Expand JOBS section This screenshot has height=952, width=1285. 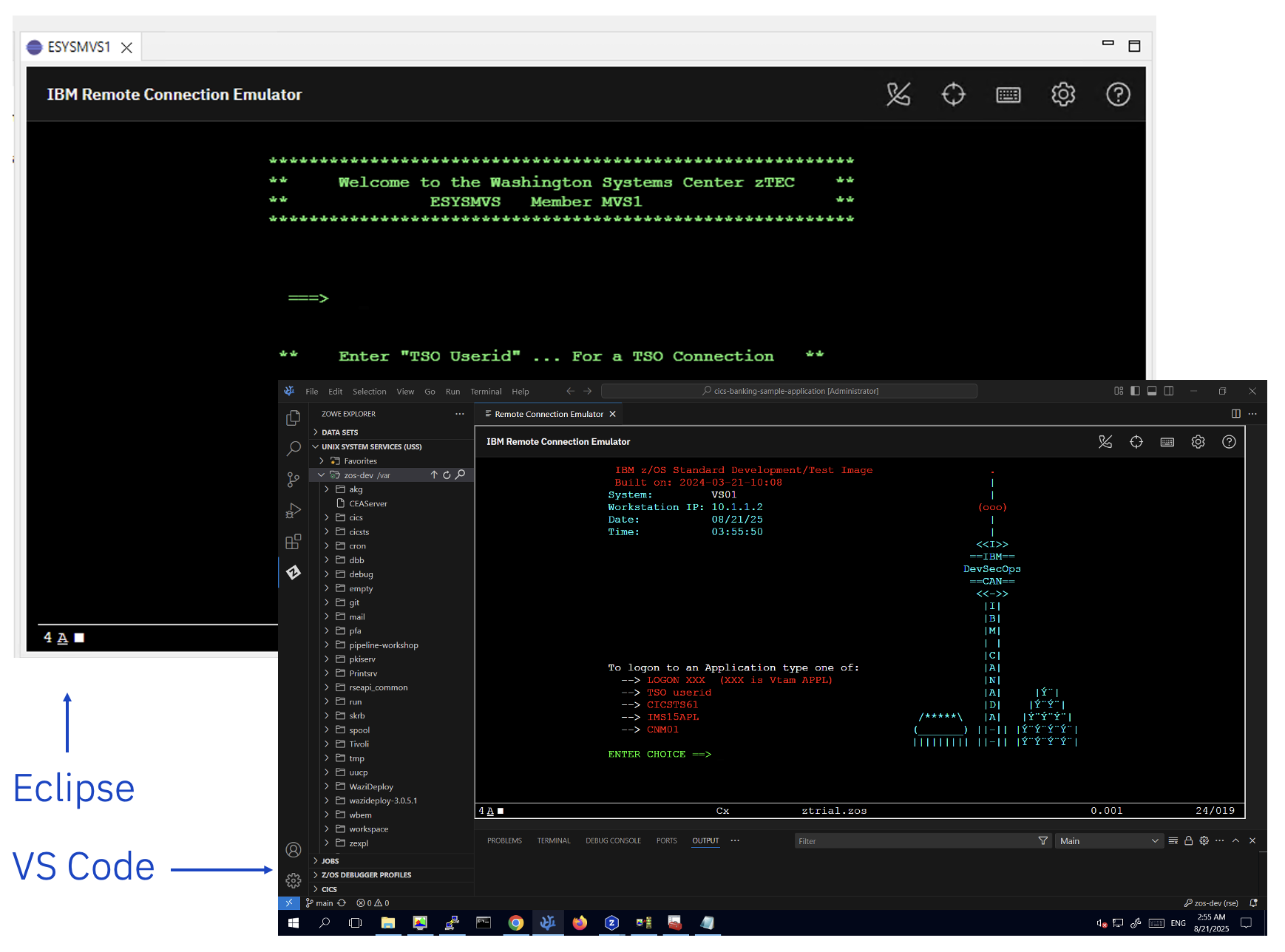392,861
